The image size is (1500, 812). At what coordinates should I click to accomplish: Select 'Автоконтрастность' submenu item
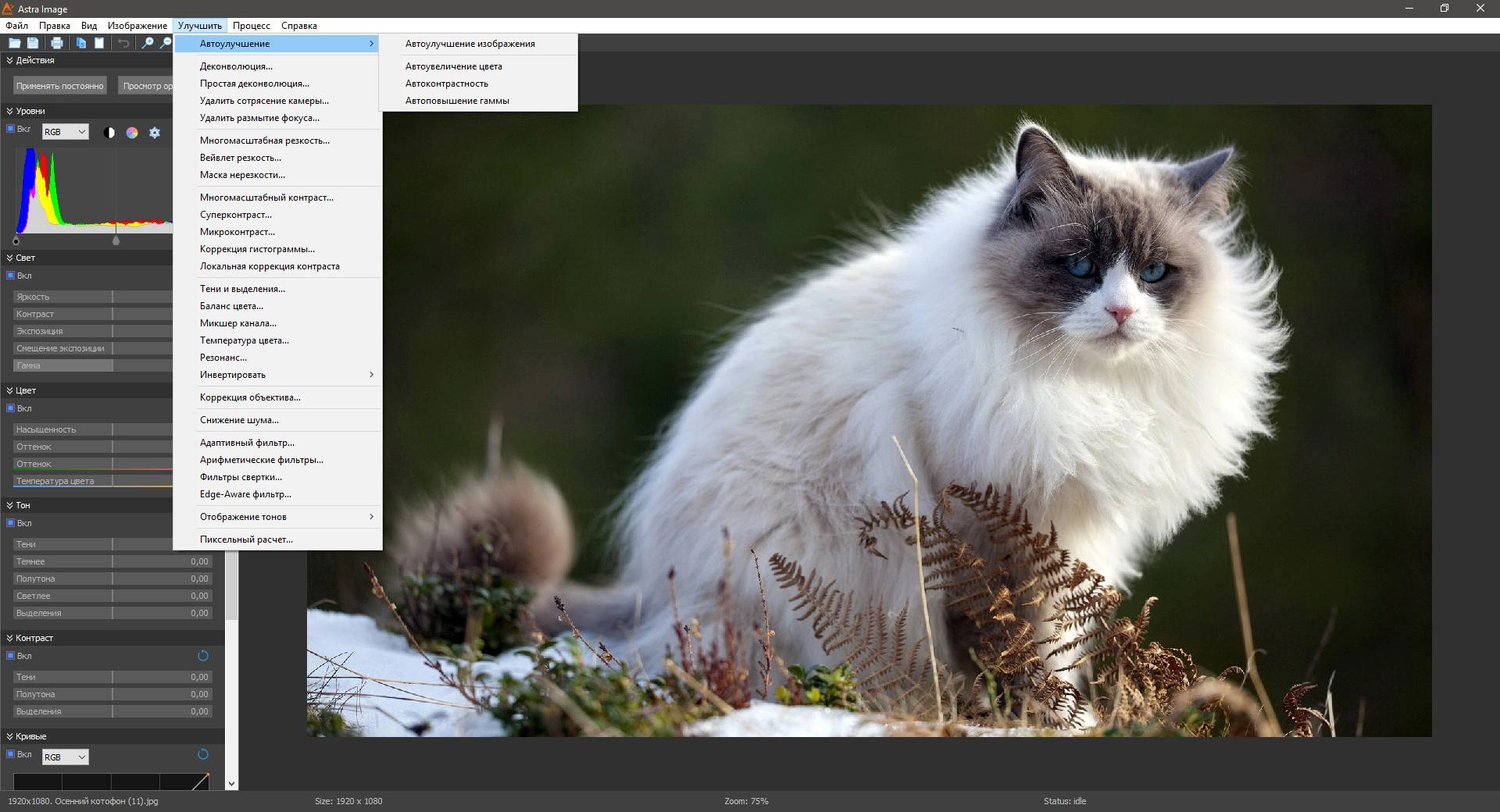pos(478,84)
